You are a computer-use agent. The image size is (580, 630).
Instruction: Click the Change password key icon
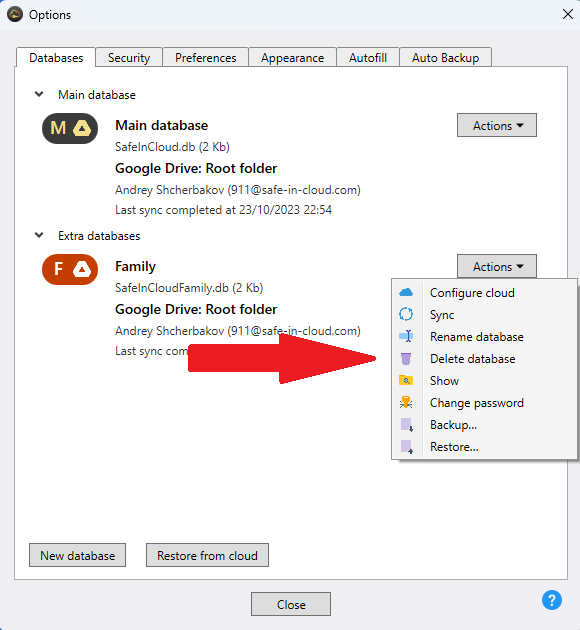tap(406, 402)
